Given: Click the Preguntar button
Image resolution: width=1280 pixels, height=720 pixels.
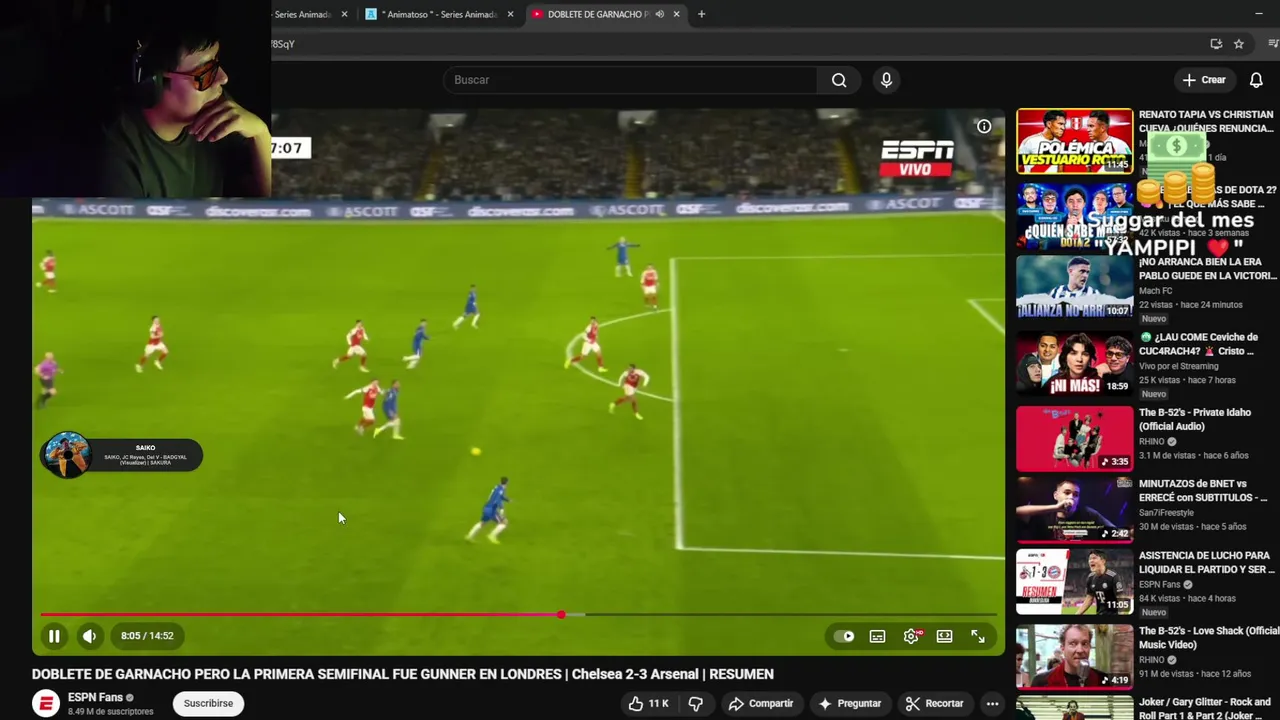Looking at the screenshot, I should point(850,704).
